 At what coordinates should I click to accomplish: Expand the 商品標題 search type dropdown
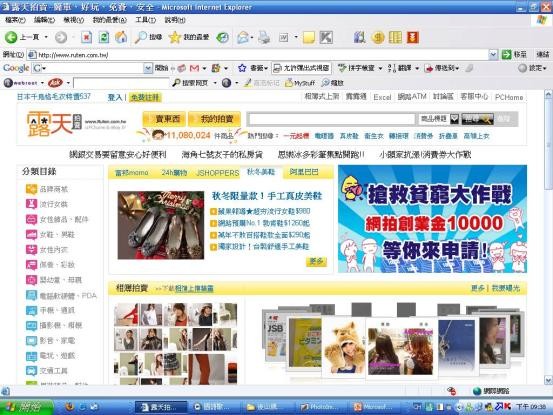(455, 119)
